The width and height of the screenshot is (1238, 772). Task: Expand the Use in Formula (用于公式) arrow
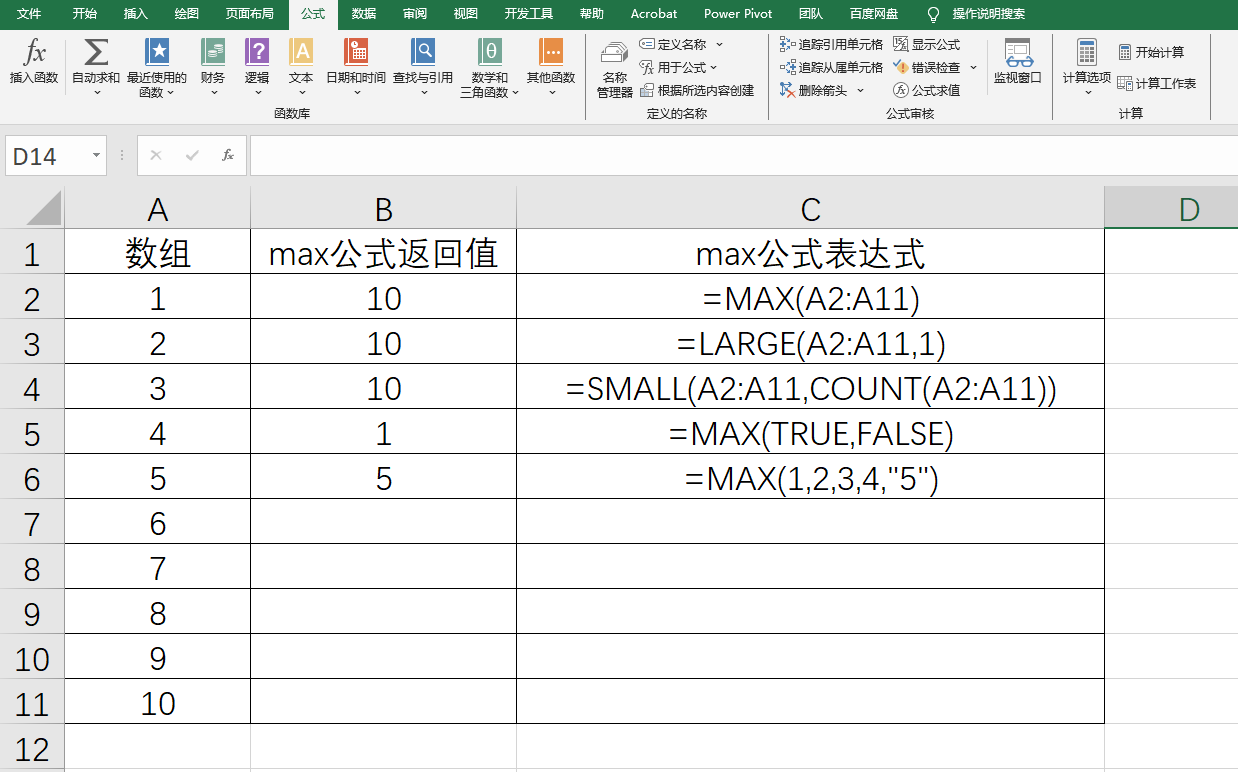coord(714,67)
